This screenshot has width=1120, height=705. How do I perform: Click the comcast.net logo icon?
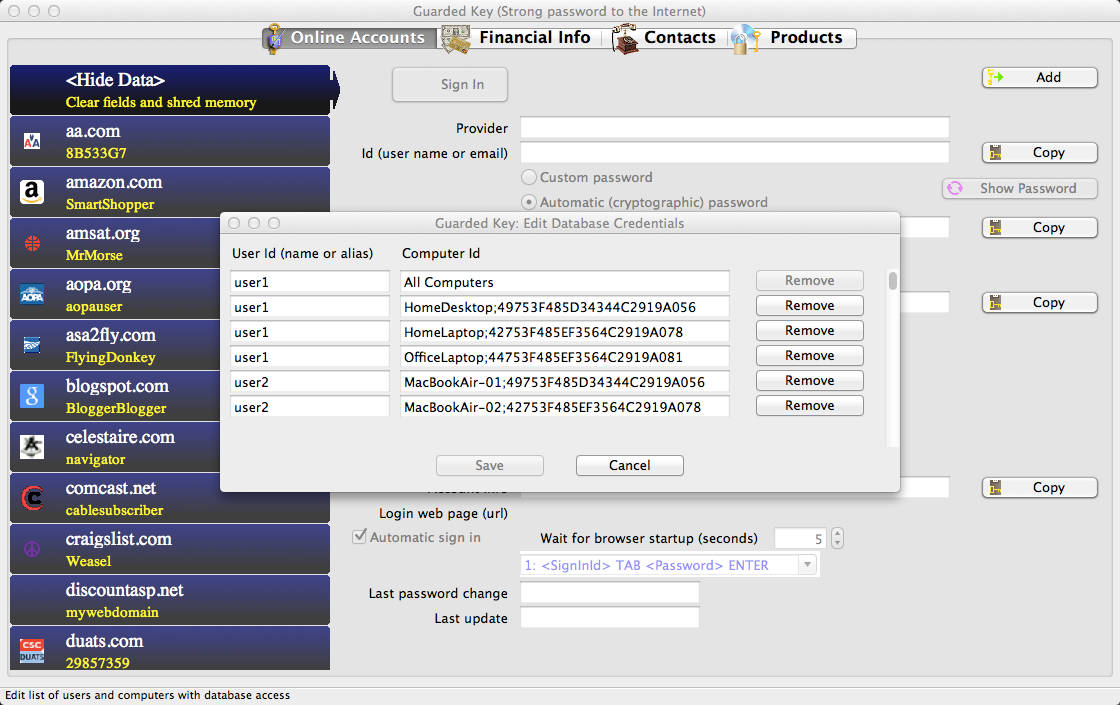pyautogui.click(x=32, y=498)
